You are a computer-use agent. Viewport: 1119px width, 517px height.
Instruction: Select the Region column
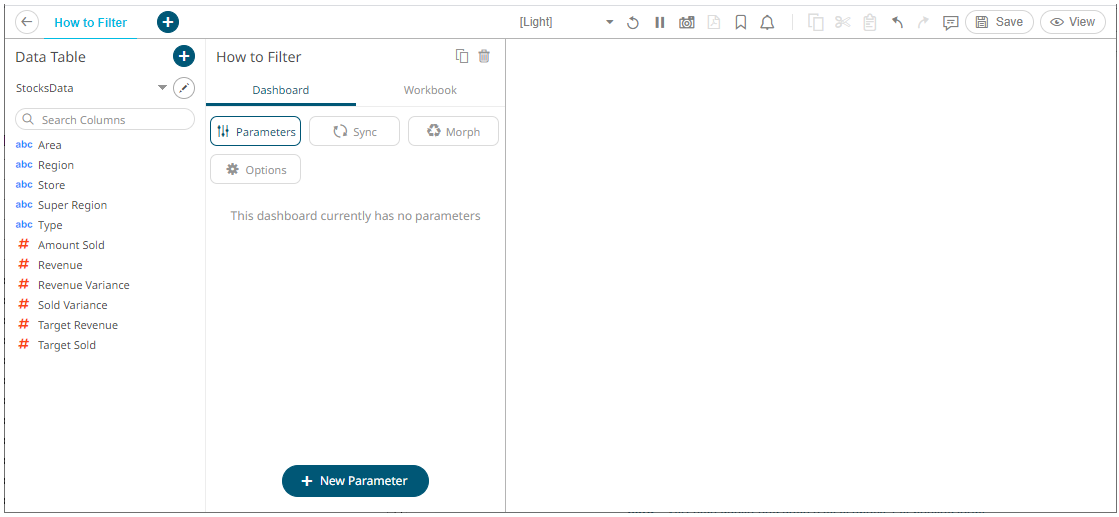(56, 165)
